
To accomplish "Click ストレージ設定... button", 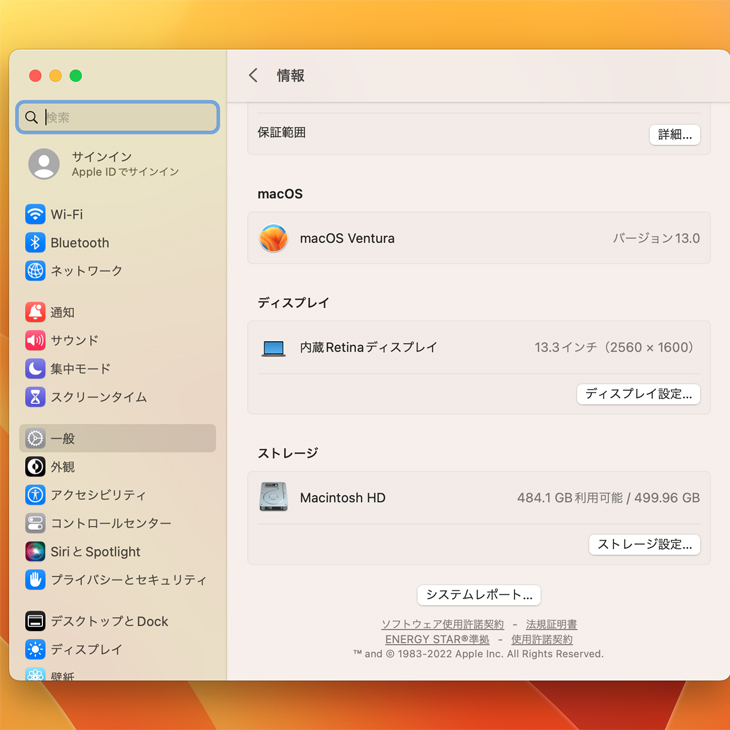I will coord(644,544).
